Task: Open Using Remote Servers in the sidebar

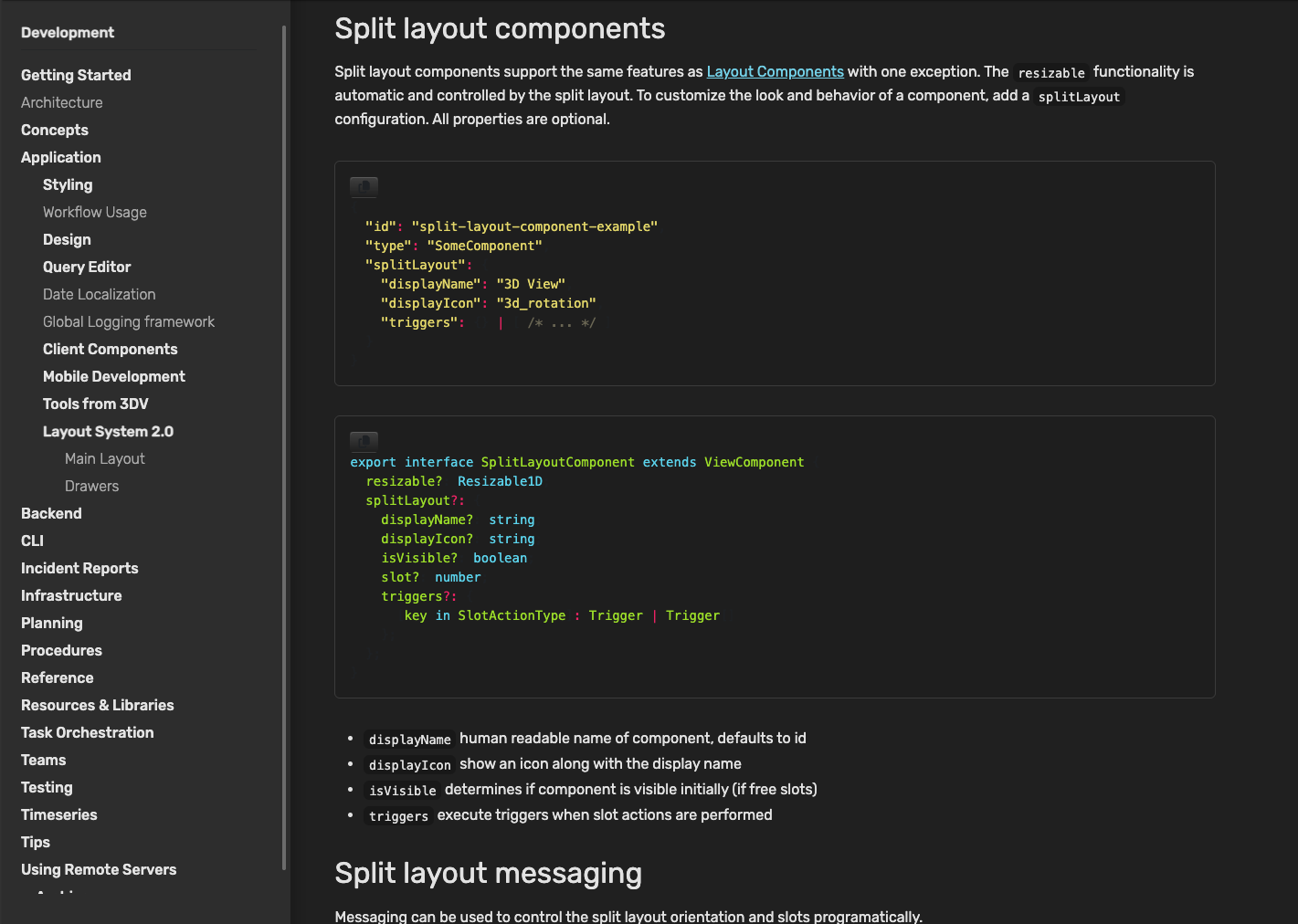Action: tap(99, 869)
